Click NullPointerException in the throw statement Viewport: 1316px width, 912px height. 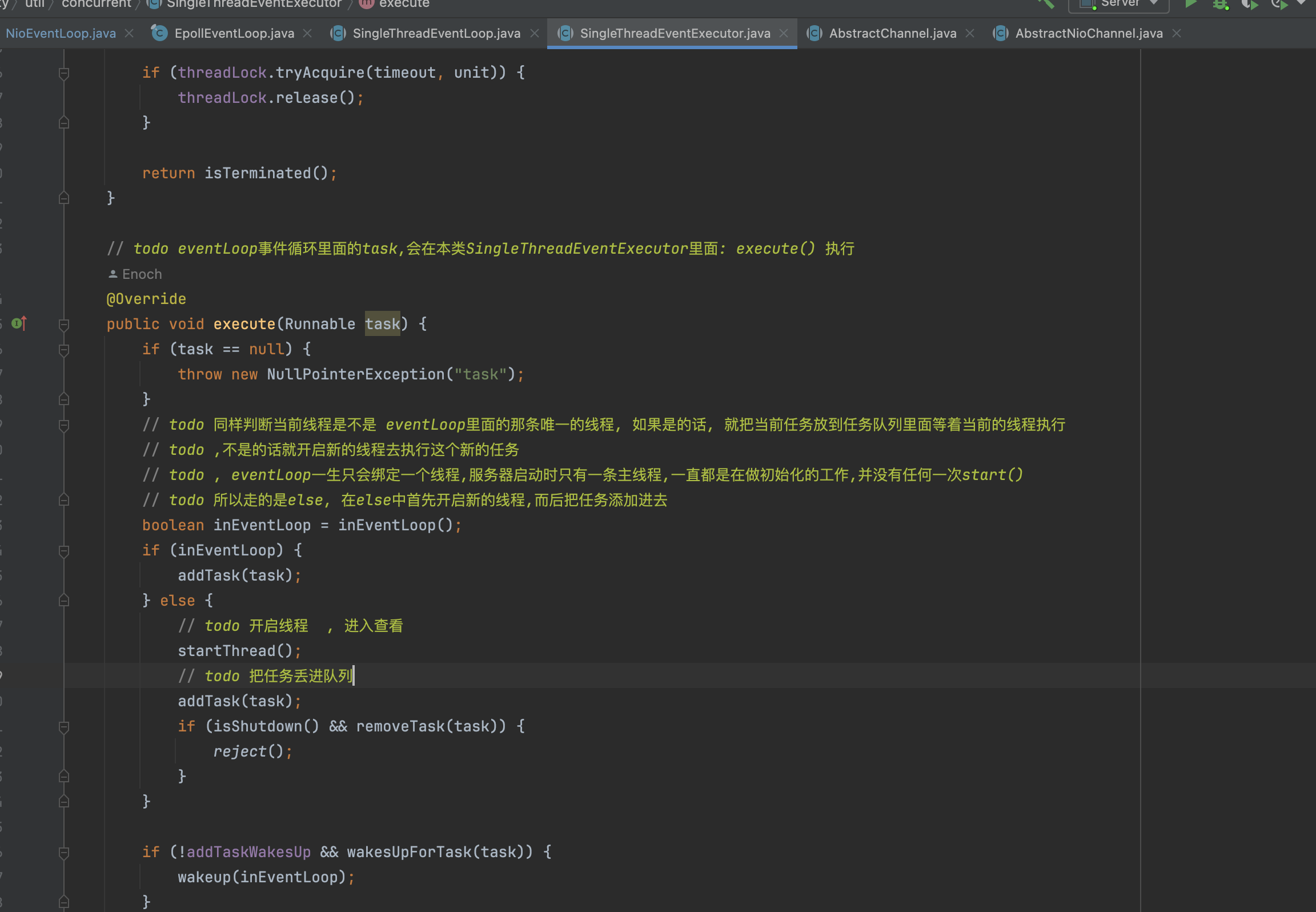coord(356,374)
